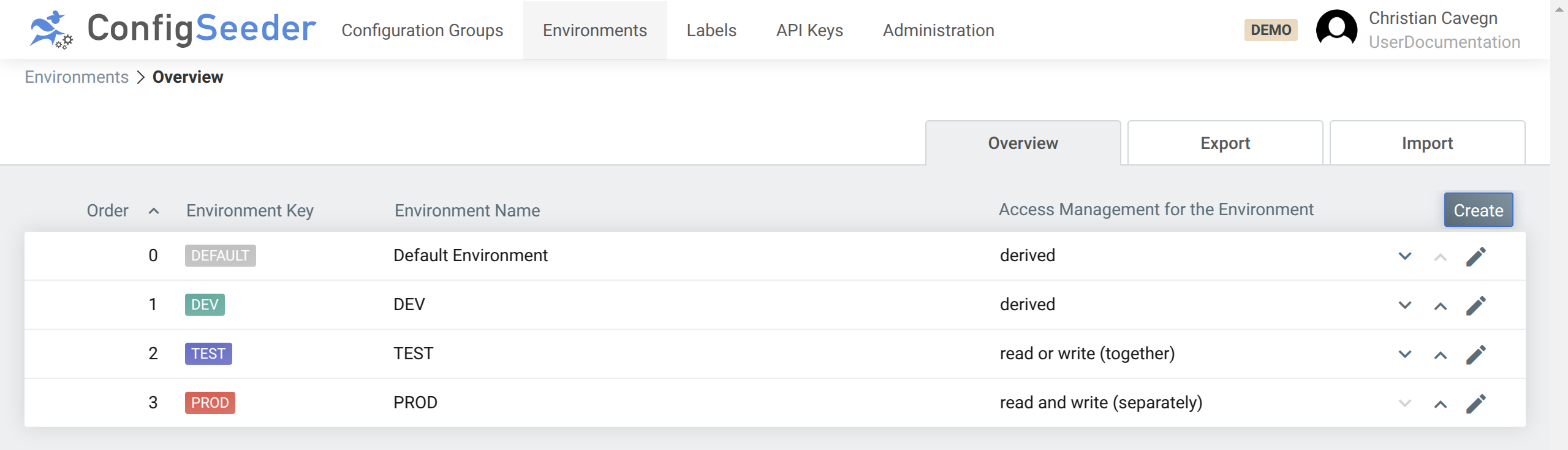Click the Environments breadcrumb link
This screenshot has width=1568, height=450.
[77, 77]
